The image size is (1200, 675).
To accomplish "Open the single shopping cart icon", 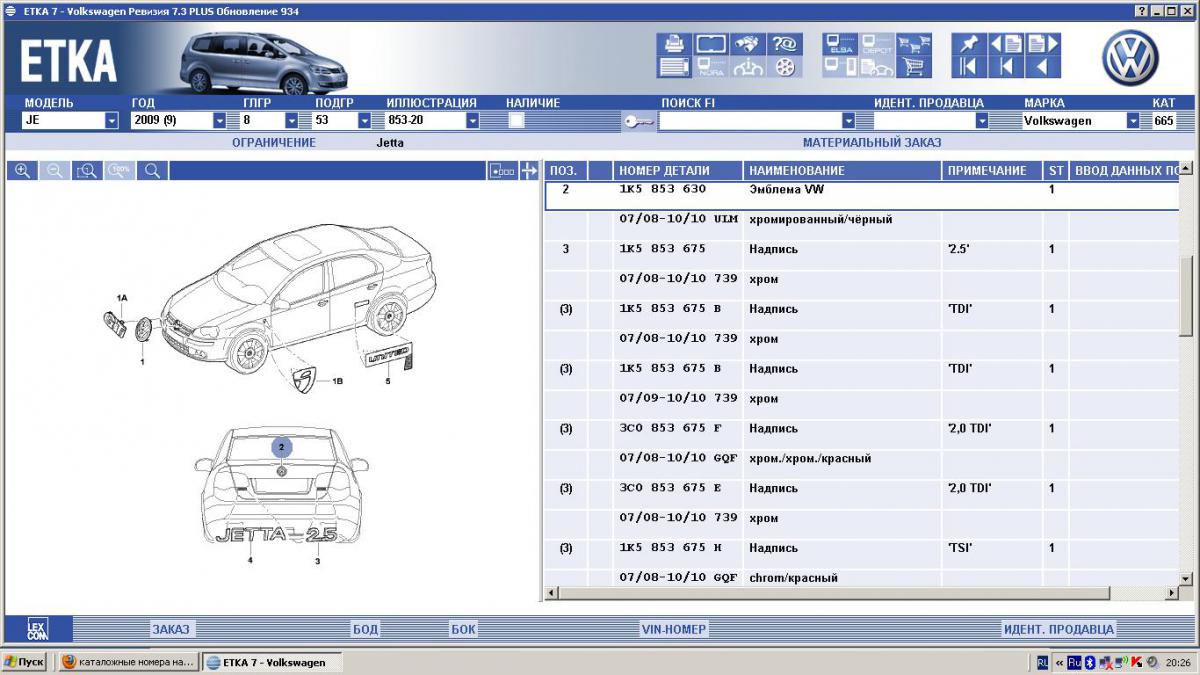I will 912,67.
